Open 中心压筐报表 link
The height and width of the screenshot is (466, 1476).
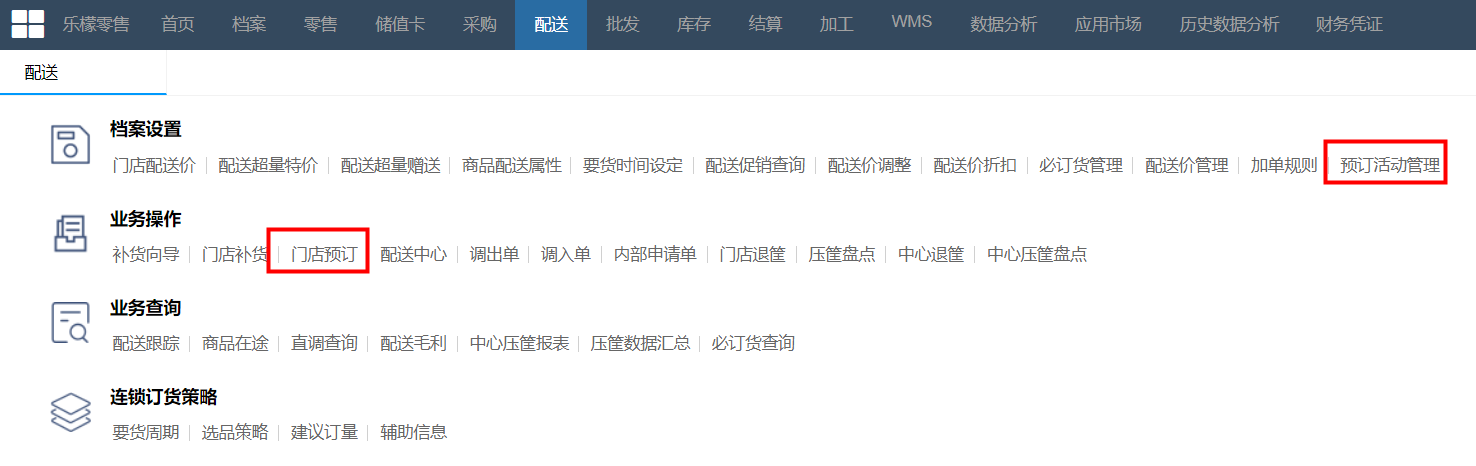pyautogui.click(x=519, y=344)
